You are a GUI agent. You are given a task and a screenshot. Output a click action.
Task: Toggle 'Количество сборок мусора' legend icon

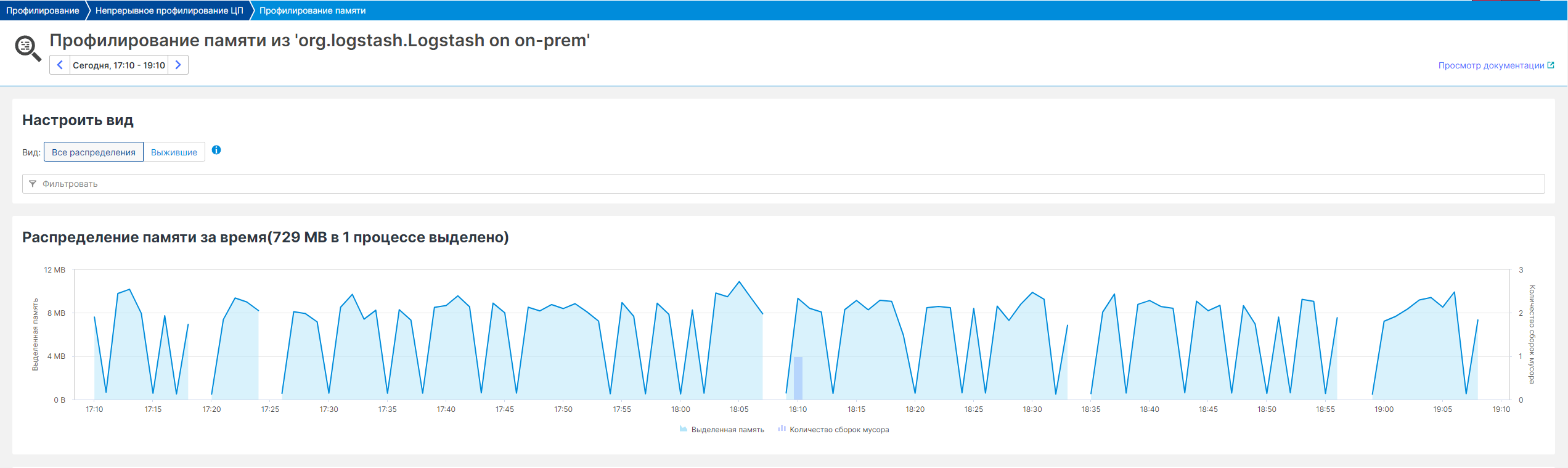pyautogui.click(x=782, y=429)
